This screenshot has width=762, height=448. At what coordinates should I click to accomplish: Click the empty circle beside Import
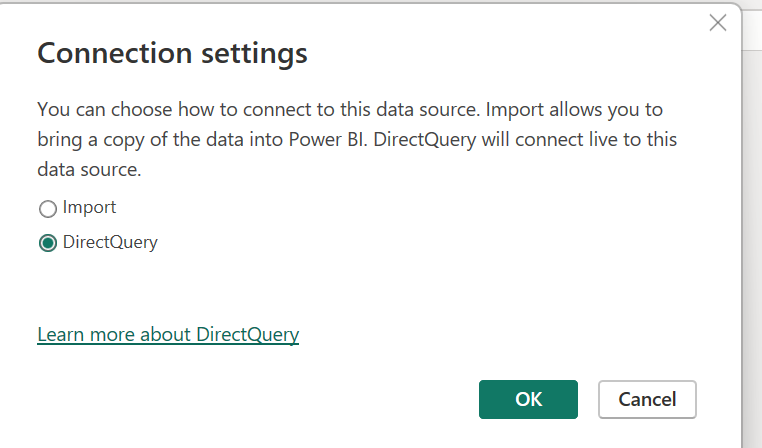tap(47, 209)
